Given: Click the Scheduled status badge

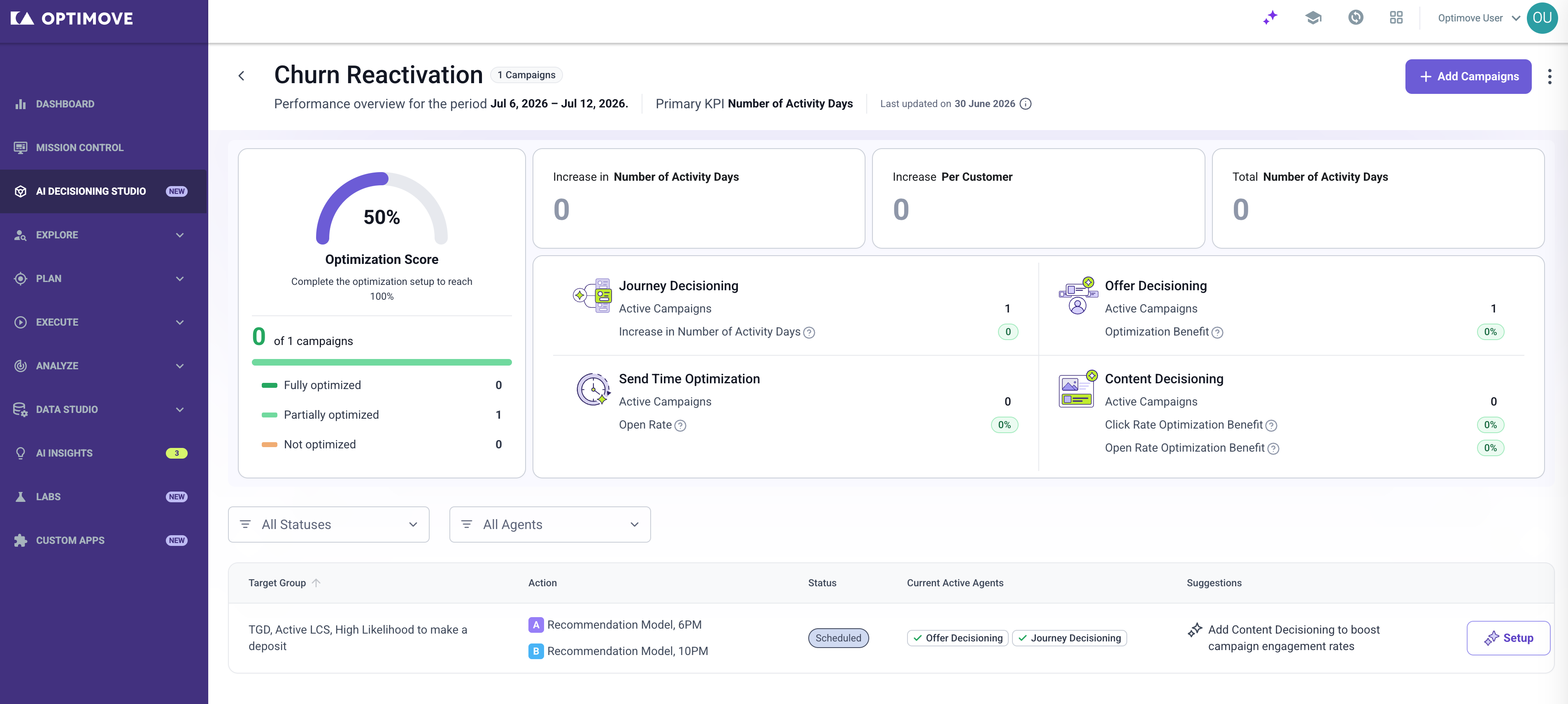Looking at the screenshot, I should [838, 638].
